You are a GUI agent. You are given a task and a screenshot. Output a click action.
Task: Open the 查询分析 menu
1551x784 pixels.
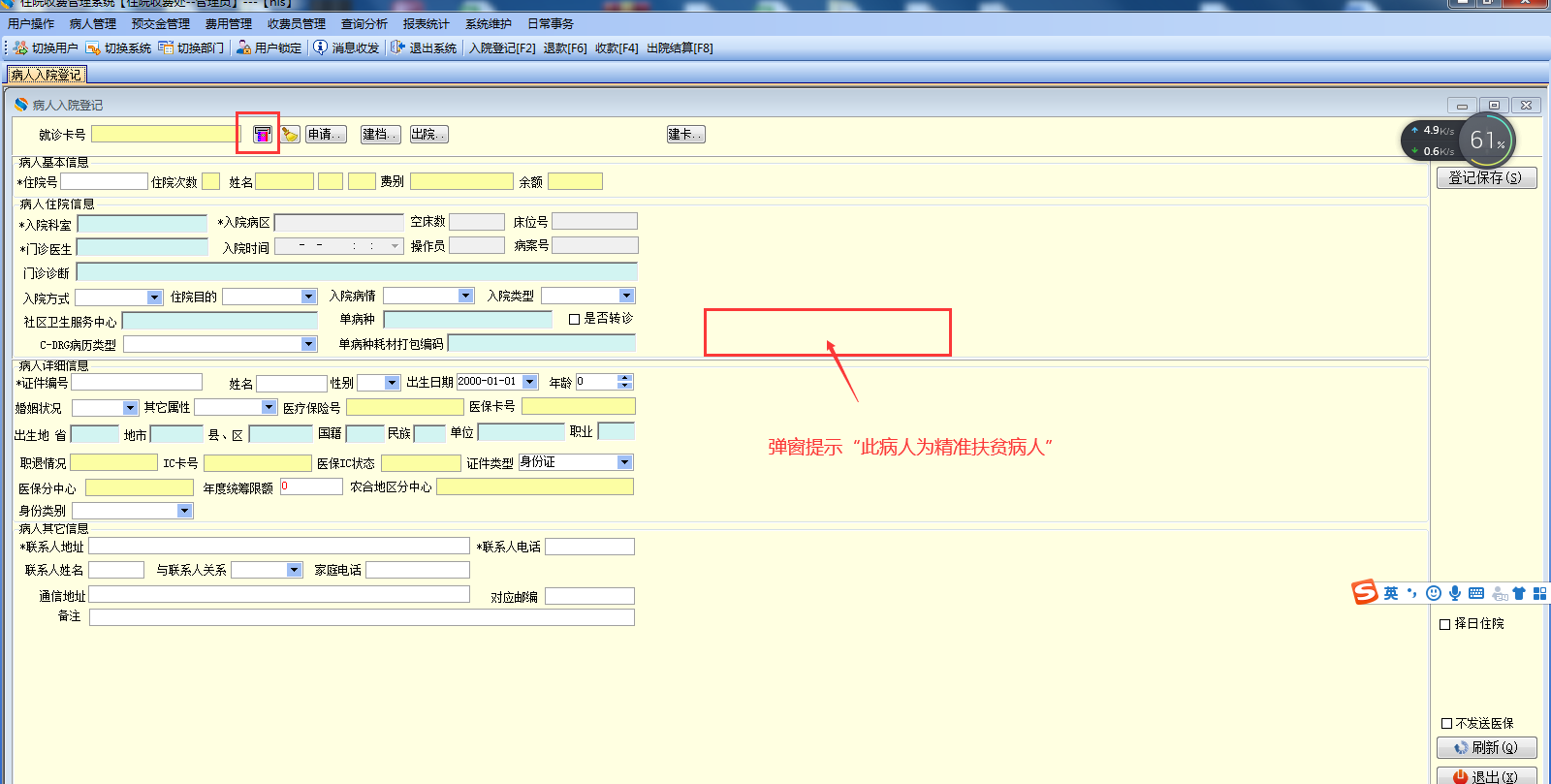[x=364, y=24]
